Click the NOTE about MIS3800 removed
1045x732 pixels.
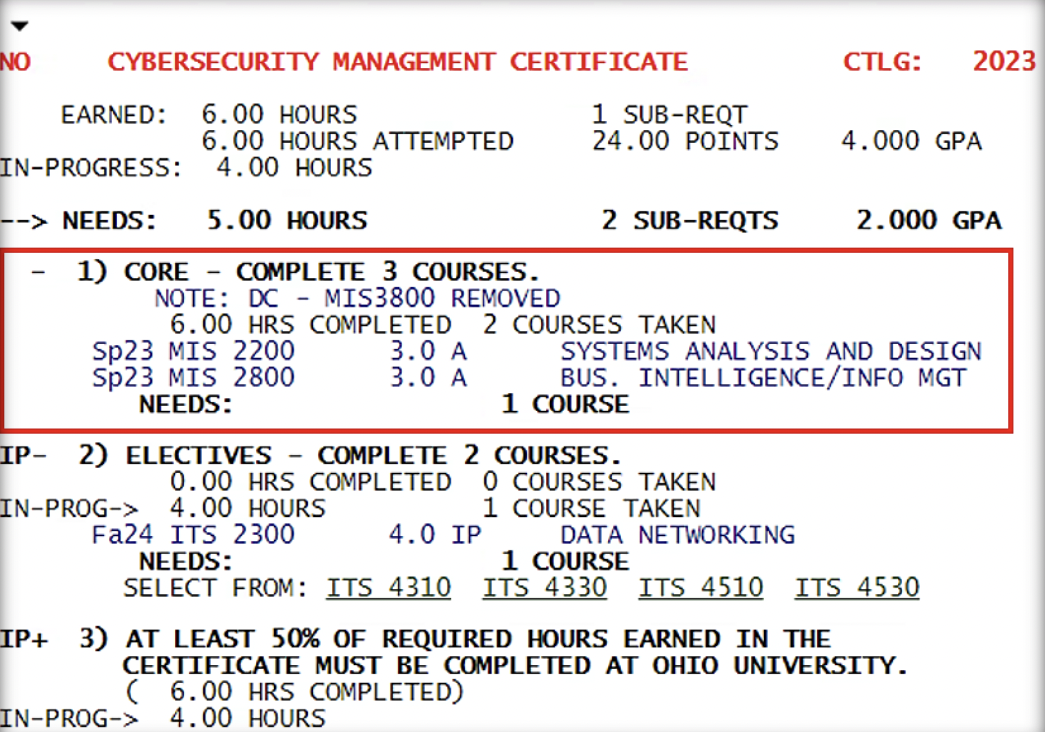pos(357,298)
